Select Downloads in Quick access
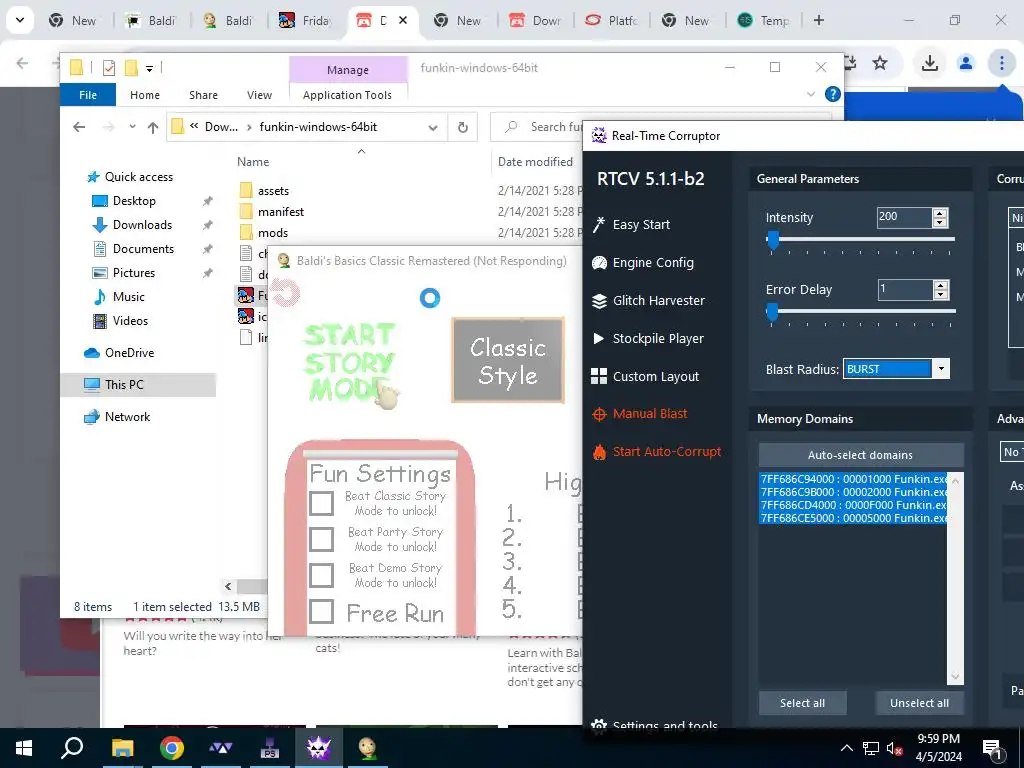Image resolution: width=1024 pixels, height=768 pixels. (x=142, y=225)
